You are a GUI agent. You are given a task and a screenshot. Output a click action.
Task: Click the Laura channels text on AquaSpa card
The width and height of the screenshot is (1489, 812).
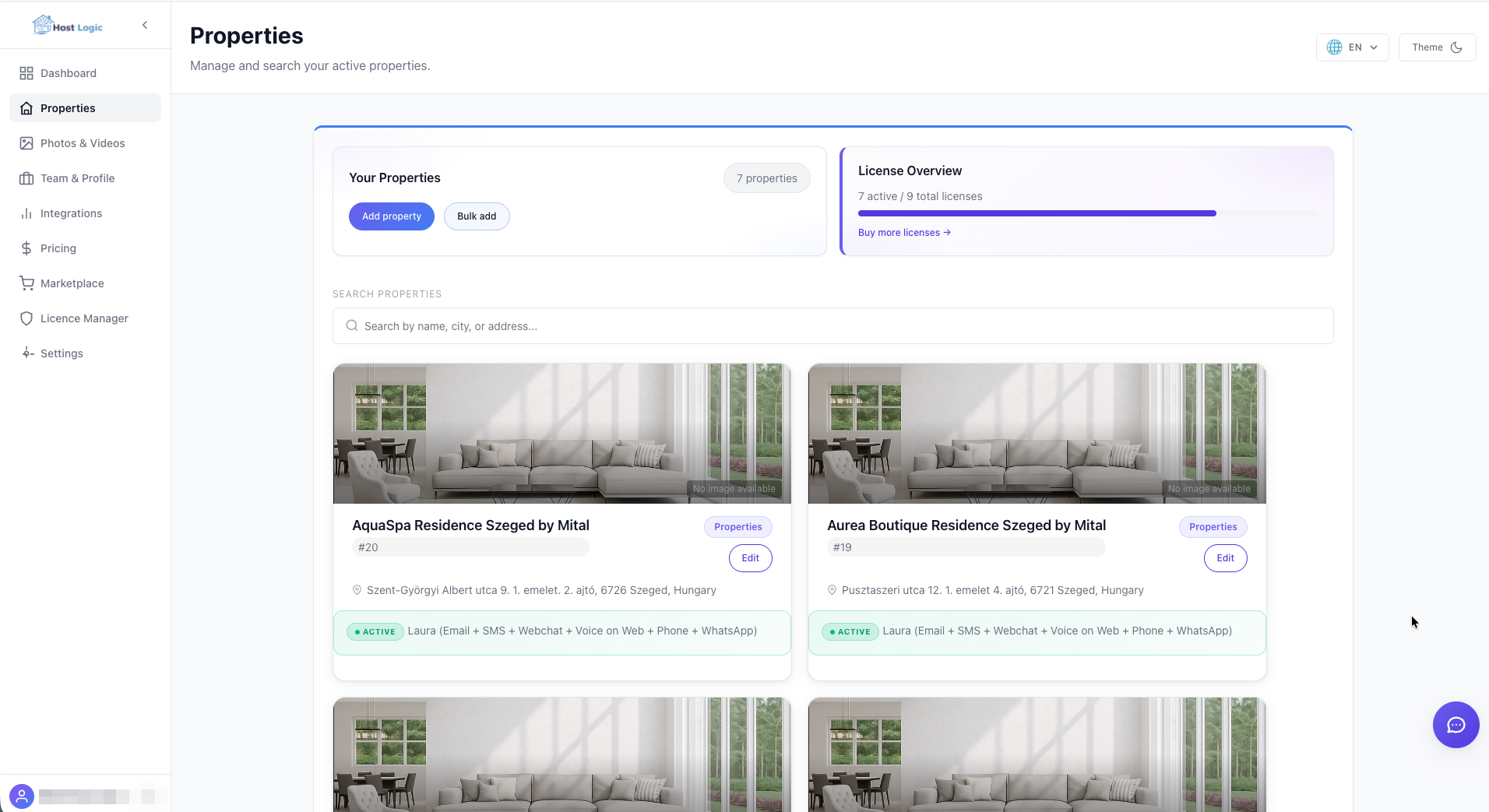582,631
